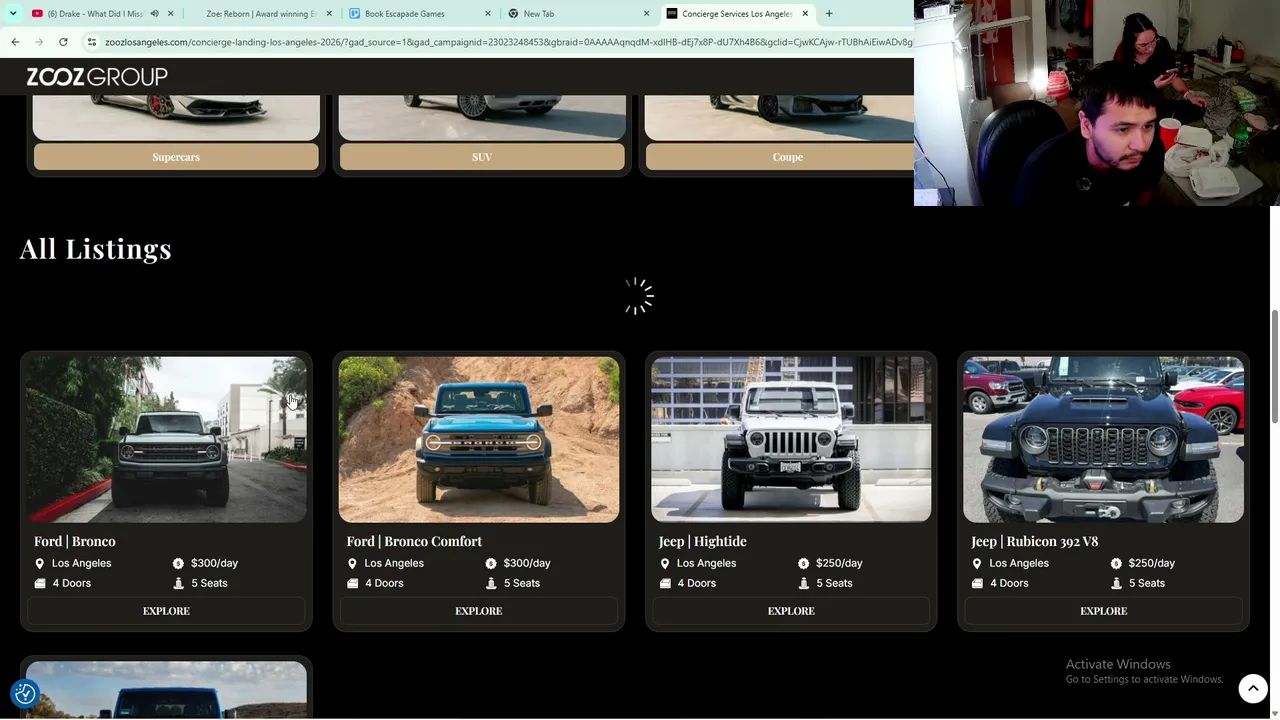This screenshot has height=720, width=1280.
Task: Open the tab search dropdown arrow
Action: point(13,14)
